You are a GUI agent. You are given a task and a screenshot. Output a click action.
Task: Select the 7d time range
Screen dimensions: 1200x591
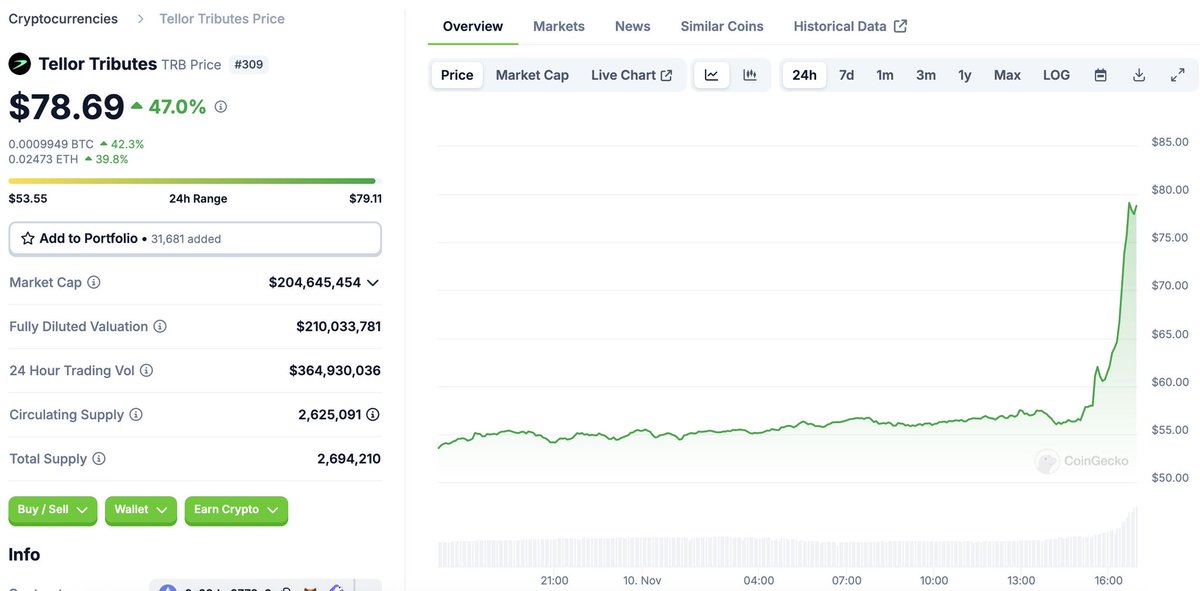[846, 75]
